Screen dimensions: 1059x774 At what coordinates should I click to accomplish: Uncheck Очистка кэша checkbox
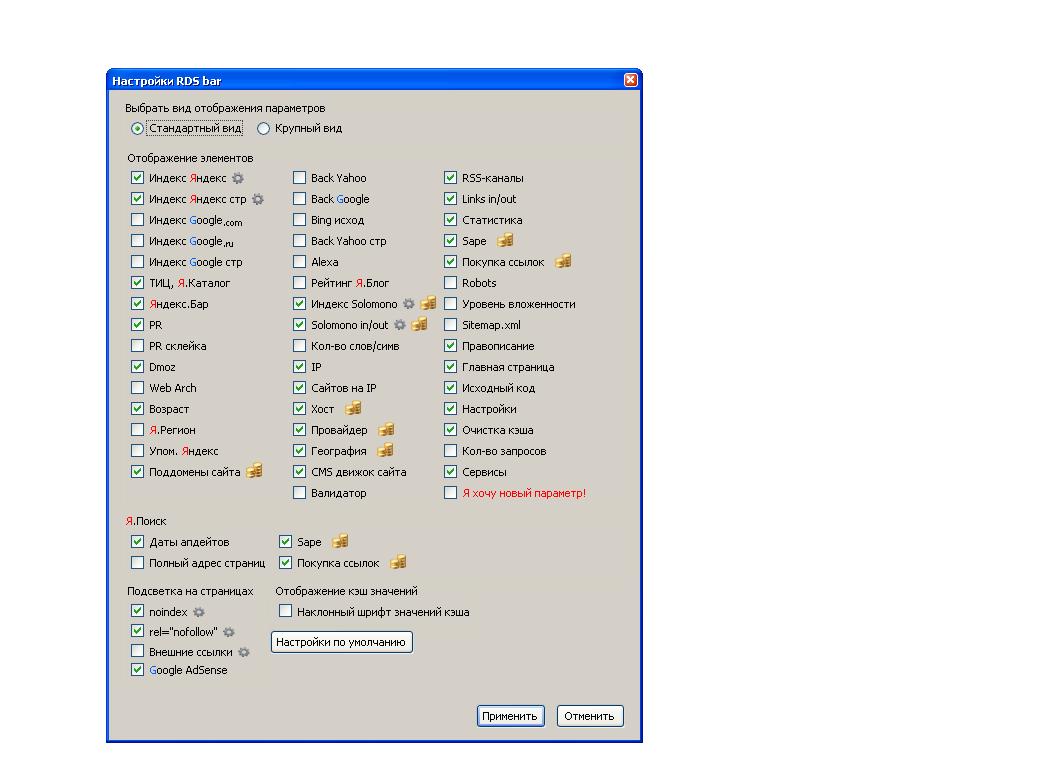click(x=450, y=430)
